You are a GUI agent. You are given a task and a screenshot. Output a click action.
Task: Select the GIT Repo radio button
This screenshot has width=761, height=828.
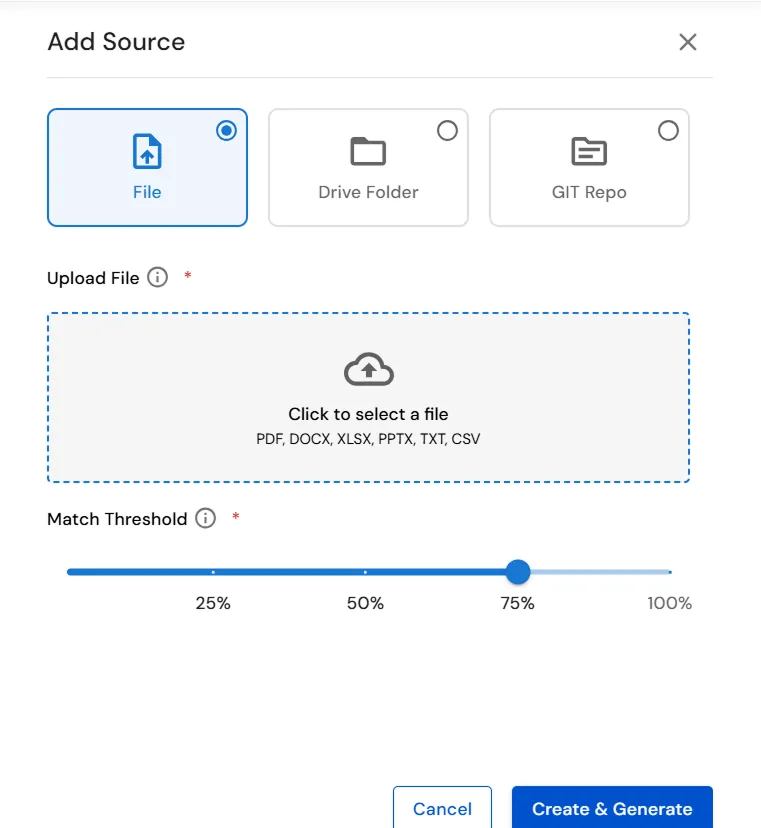(x=668, y=130)
